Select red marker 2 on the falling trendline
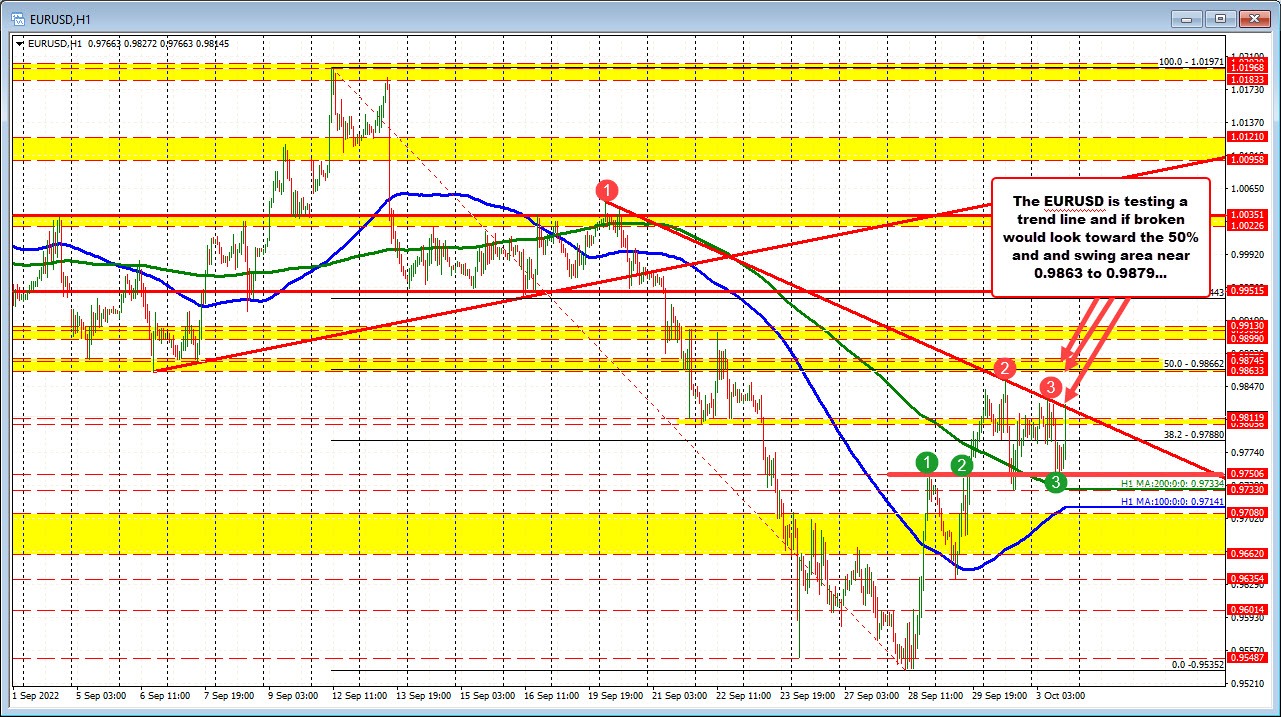 [1003, 369]
